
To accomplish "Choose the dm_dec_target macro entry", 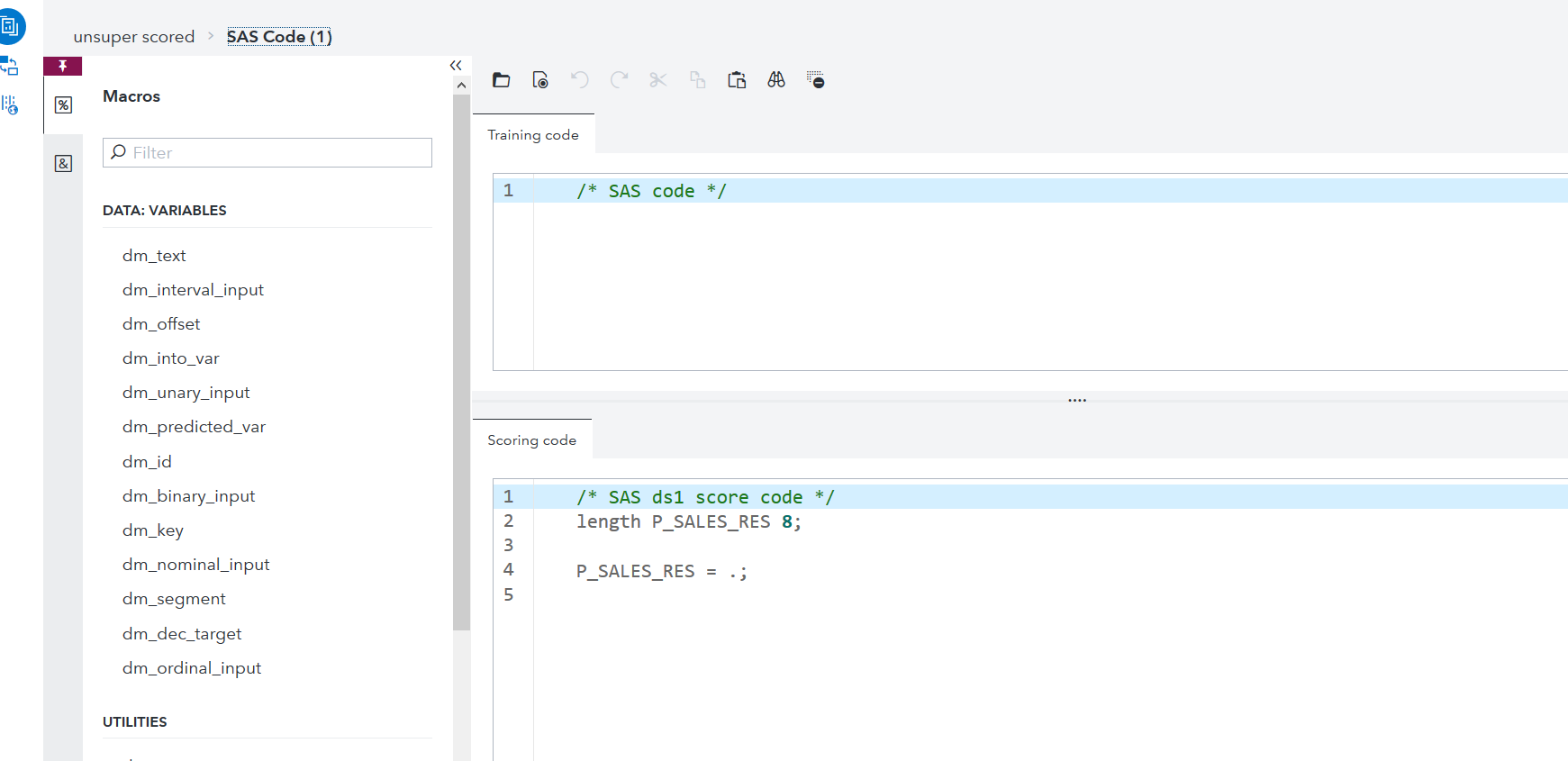I will pyautogui.click(x=182, y=634).
